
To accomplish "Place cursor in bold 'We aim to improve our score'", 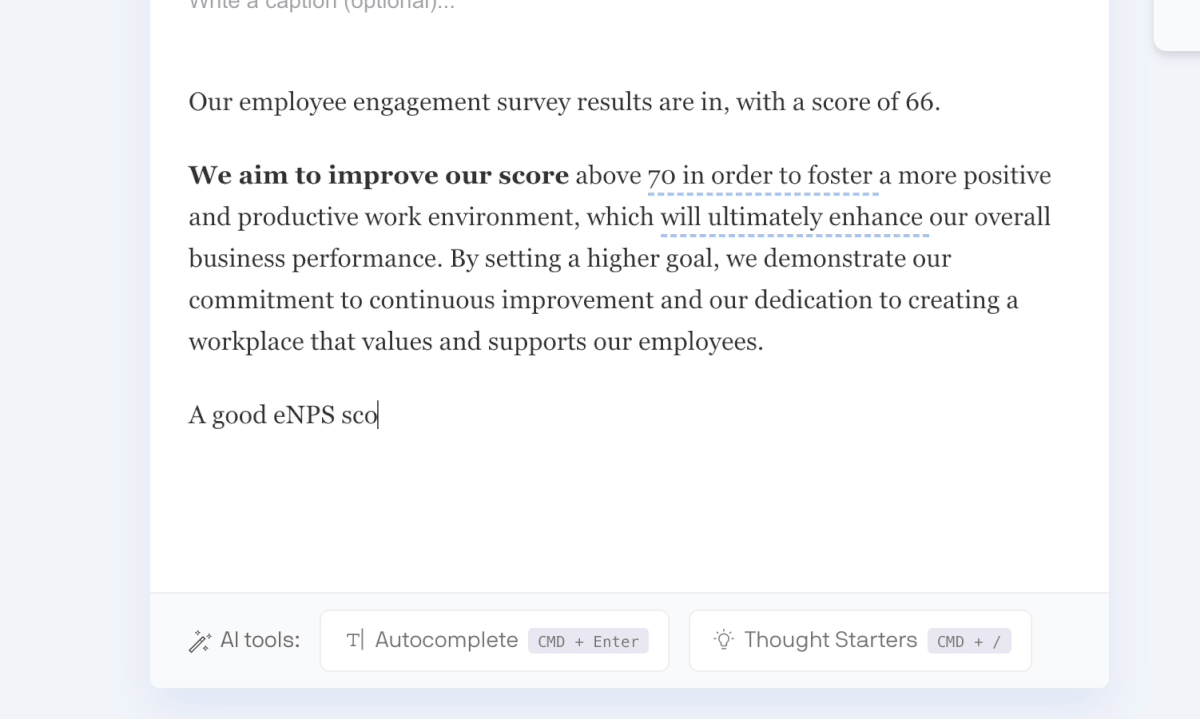I will [378, 176].
